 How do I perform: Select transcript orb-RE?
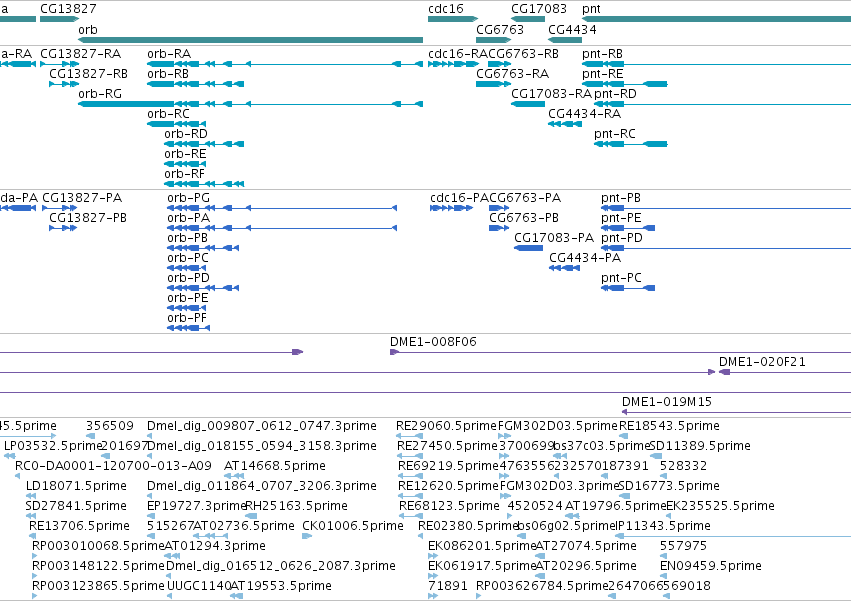(x=185, y=154)
